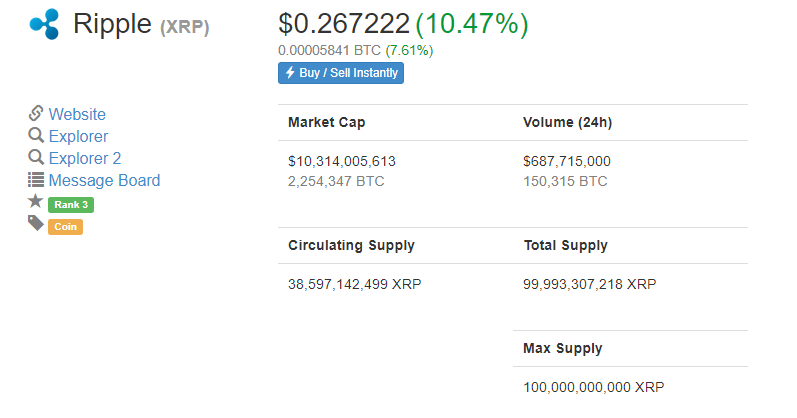Click the star icon beside Rank 3
The image size is (797, 418).
click(36, 201)
